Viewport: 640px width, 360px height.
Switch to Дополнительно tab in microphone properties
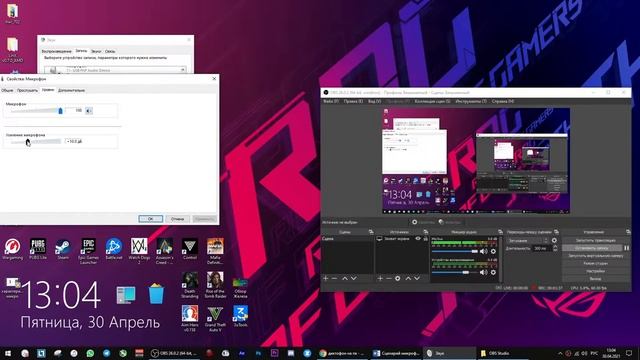tap(71, 90)
